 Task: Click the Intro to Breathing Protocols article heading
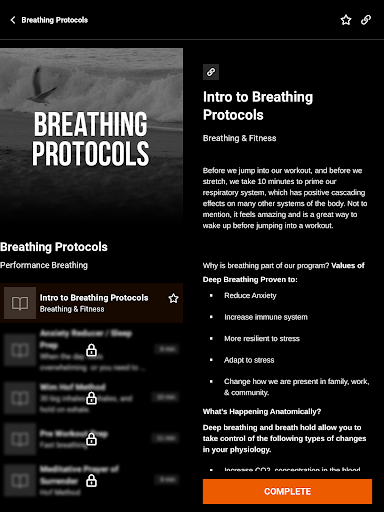click(x=258, y=106)
